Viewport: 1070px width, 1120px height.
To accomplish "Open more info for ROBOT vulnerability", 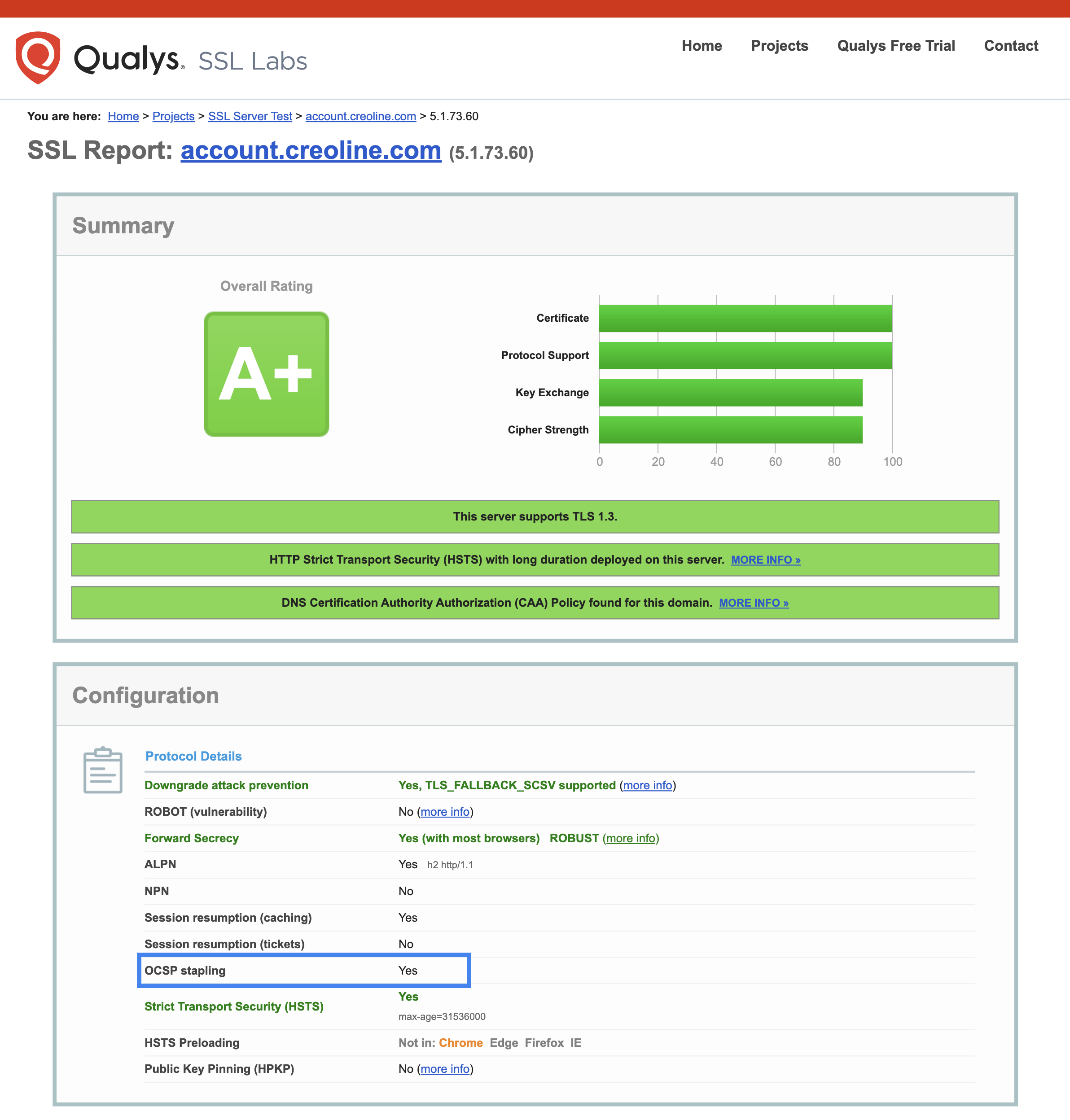I will 445,811.
